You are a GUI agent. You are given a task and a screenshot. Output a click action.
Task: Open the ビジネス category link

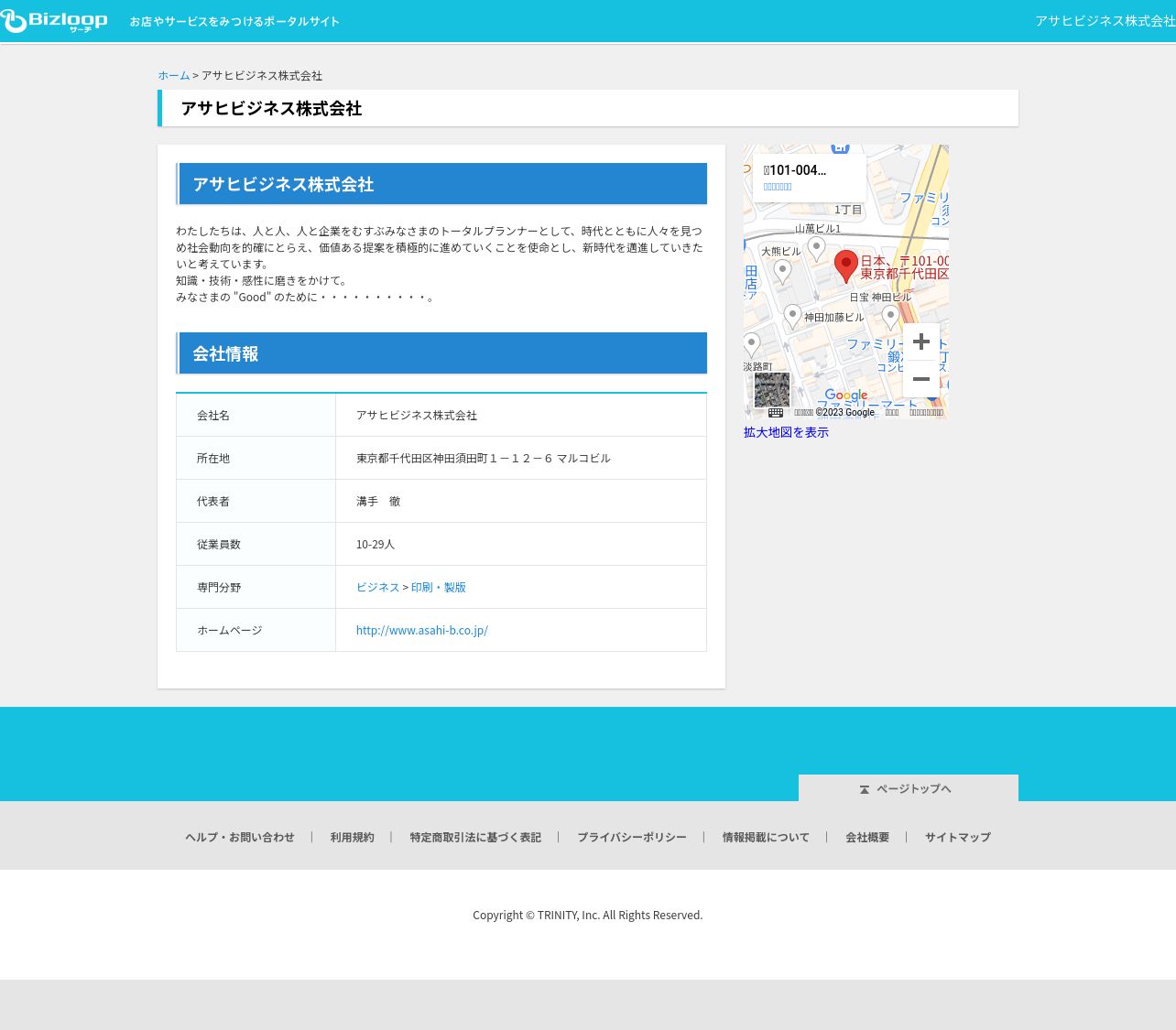[x=377, y=587]
